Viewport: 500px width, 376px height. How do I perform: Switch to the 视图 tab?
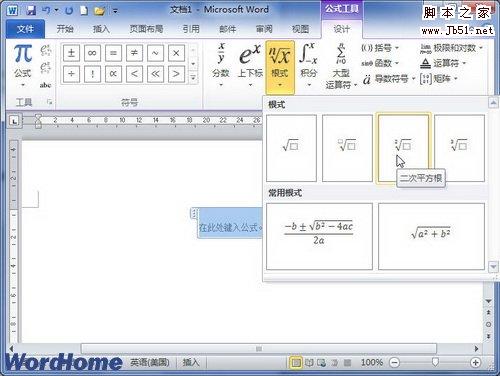point(300,29)
